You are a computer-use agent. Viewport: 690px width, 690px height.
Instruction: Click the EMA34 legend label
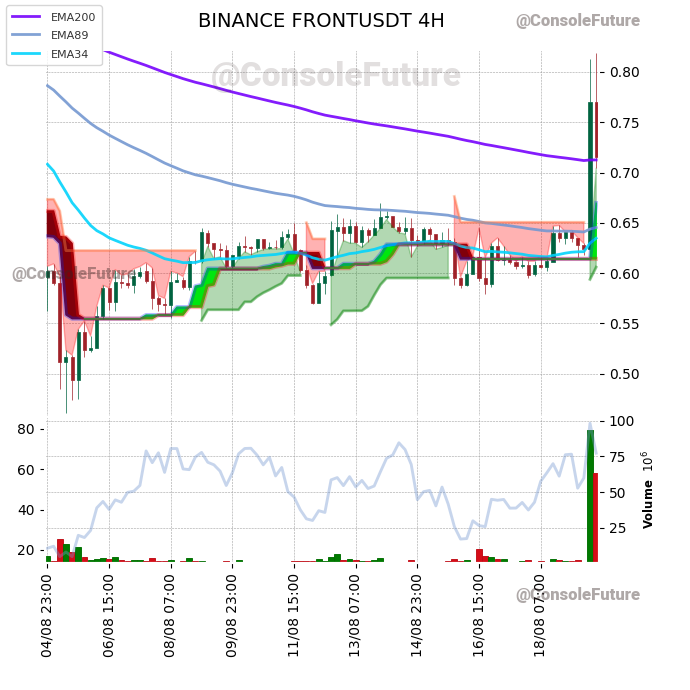69,54
